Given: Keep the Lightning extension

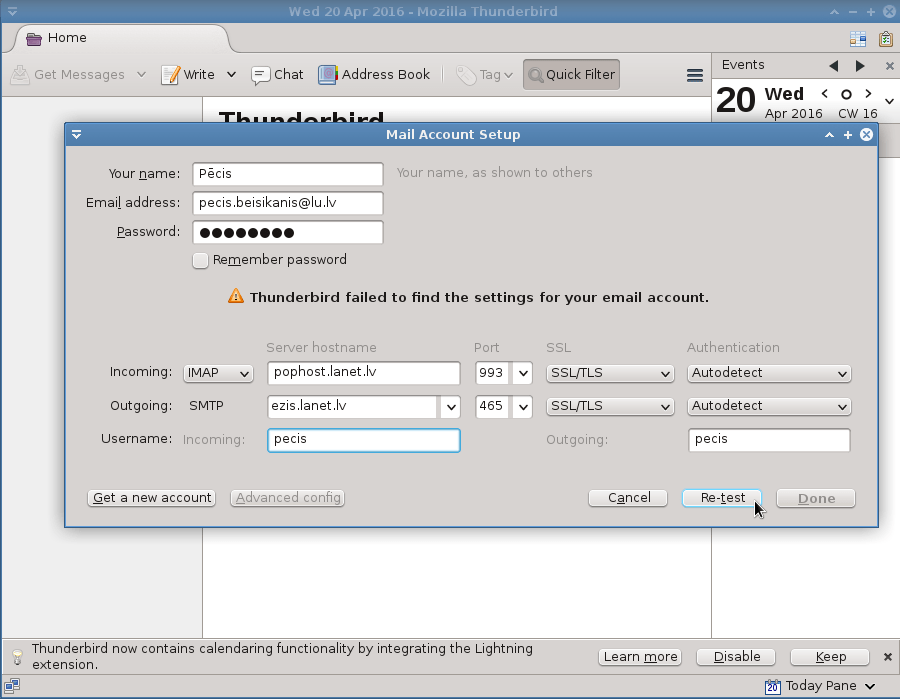Looking at the screenshot, I should 830,657.
